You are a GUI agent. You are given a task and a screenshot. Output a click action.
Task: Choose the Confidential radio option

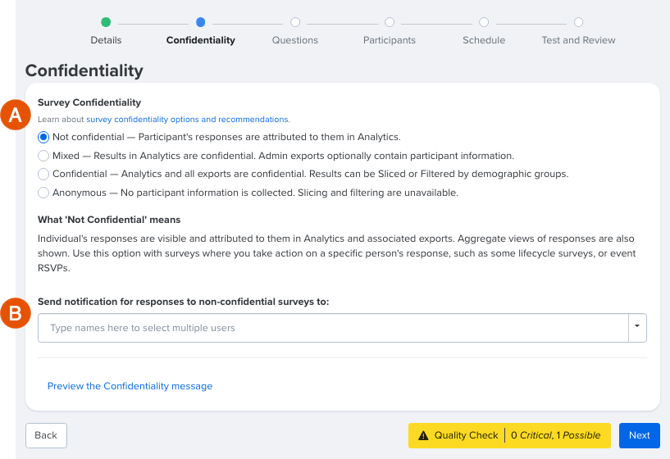[x=43, y=174]
